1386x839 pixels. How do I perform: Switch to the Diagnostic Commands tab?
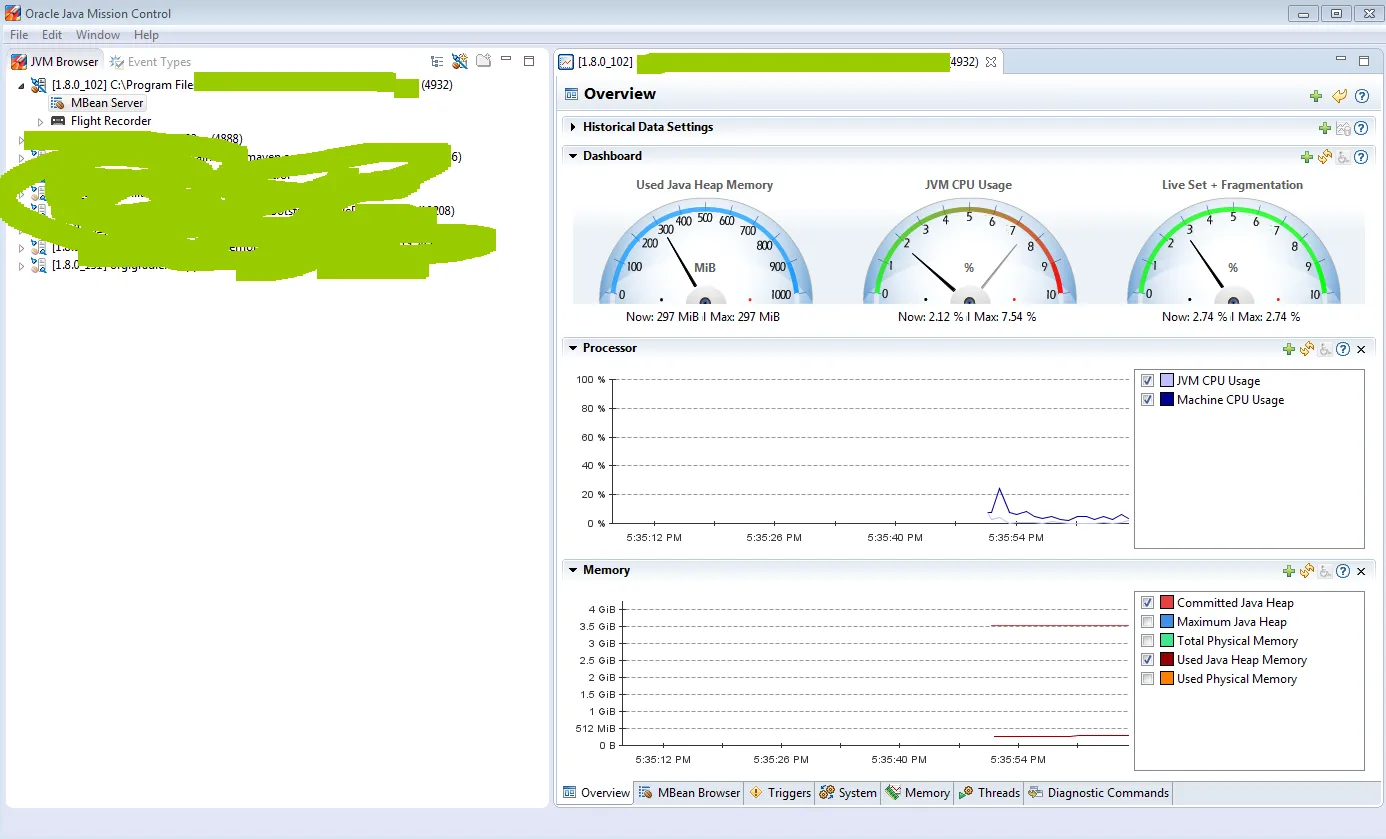click(1097, 793)
